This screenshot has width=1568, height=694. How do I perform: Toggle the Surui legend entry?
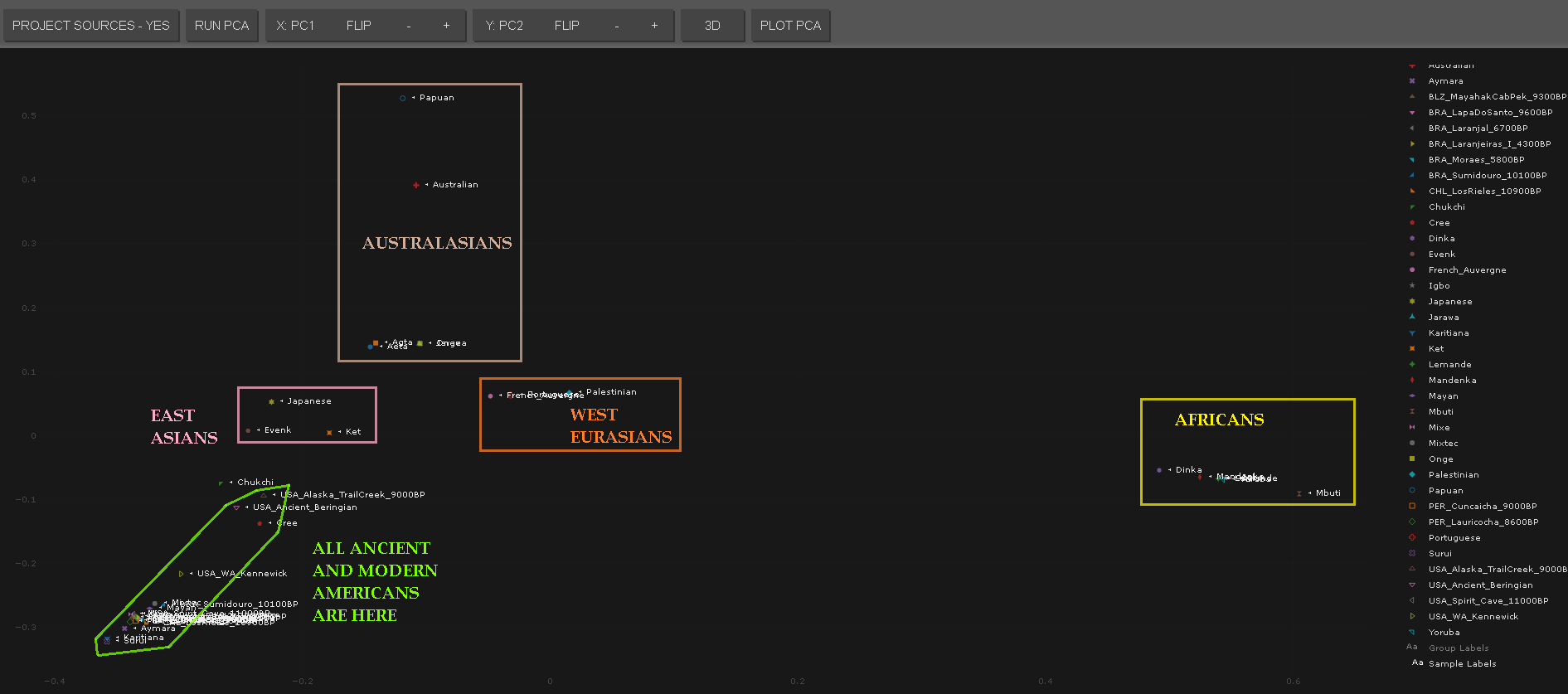point(1439,554)
